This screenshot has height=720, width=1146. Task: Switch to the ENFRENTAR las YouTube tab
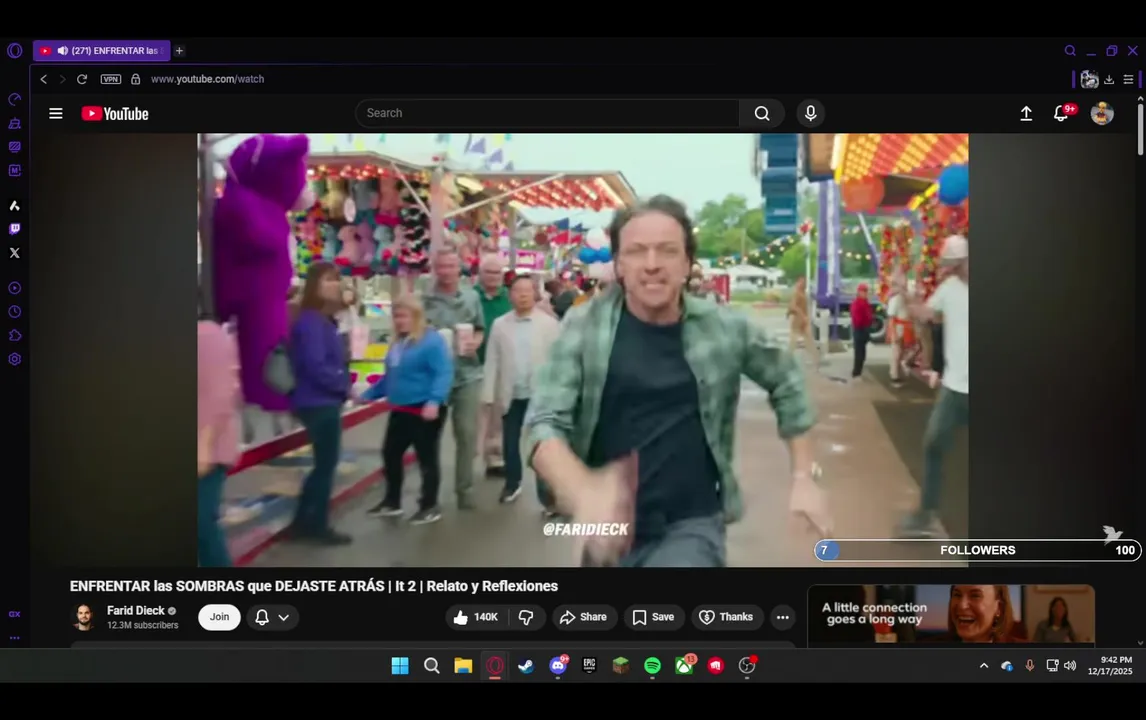pos(102,50)
